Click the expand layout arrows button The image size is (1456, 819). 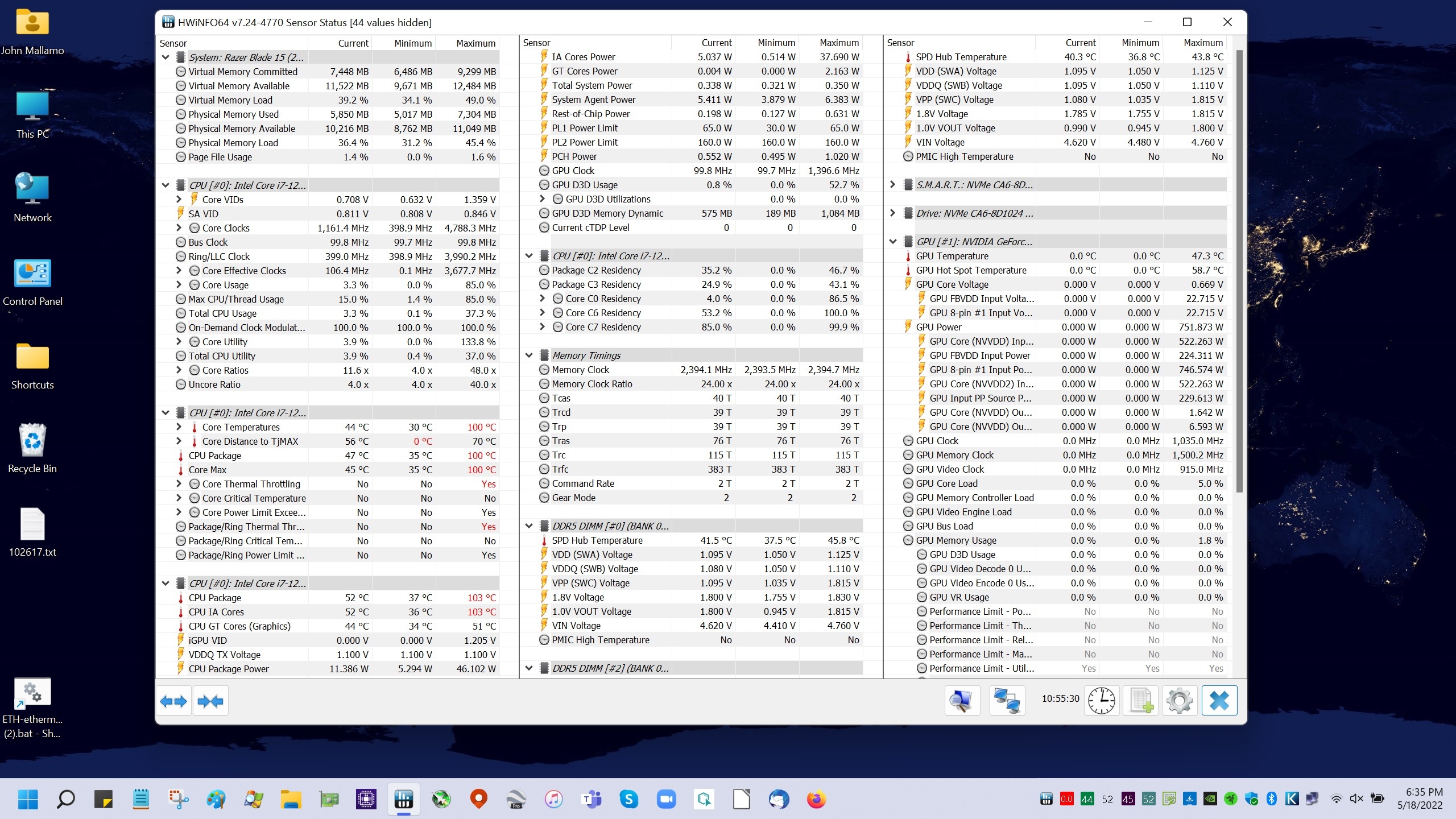(173, 701)
